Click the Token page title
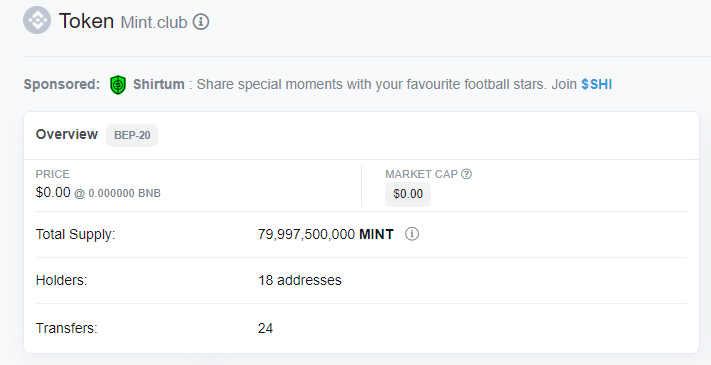Image resolution: width=711 pixels, height=365 pixels. (86, 21)
